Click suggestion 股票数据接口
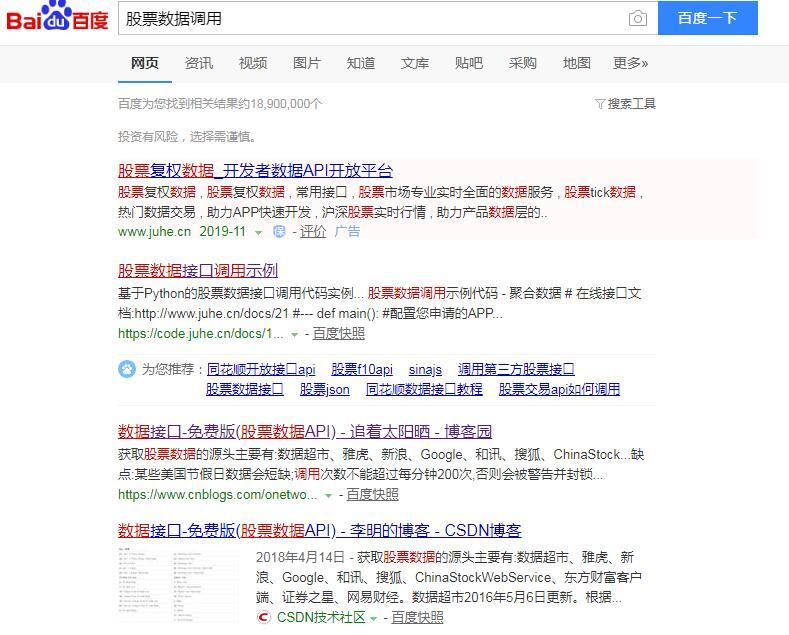Viewport: 789px width, 635px height. tap(245, 389)
